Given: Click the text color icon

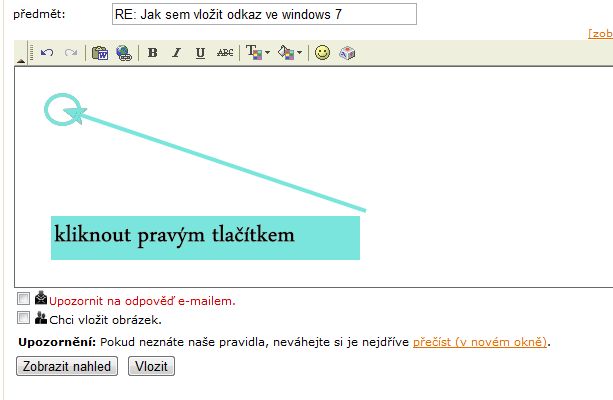Looking at the screenshot, I should pyautogui.click(x=254, y=52).
